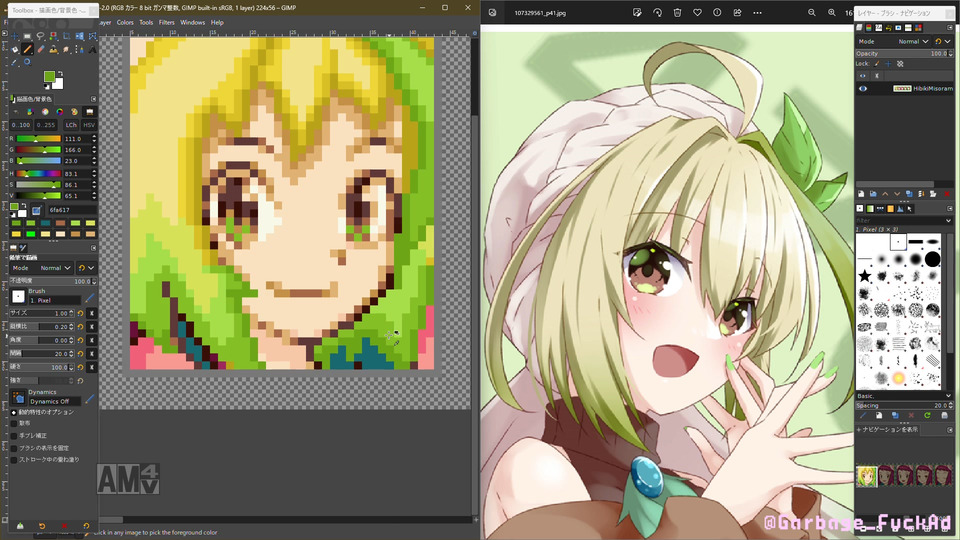Viewport: 960px width, 540px height.
Task: Select the Crop tool in toolbox
Action: [66, 36]
